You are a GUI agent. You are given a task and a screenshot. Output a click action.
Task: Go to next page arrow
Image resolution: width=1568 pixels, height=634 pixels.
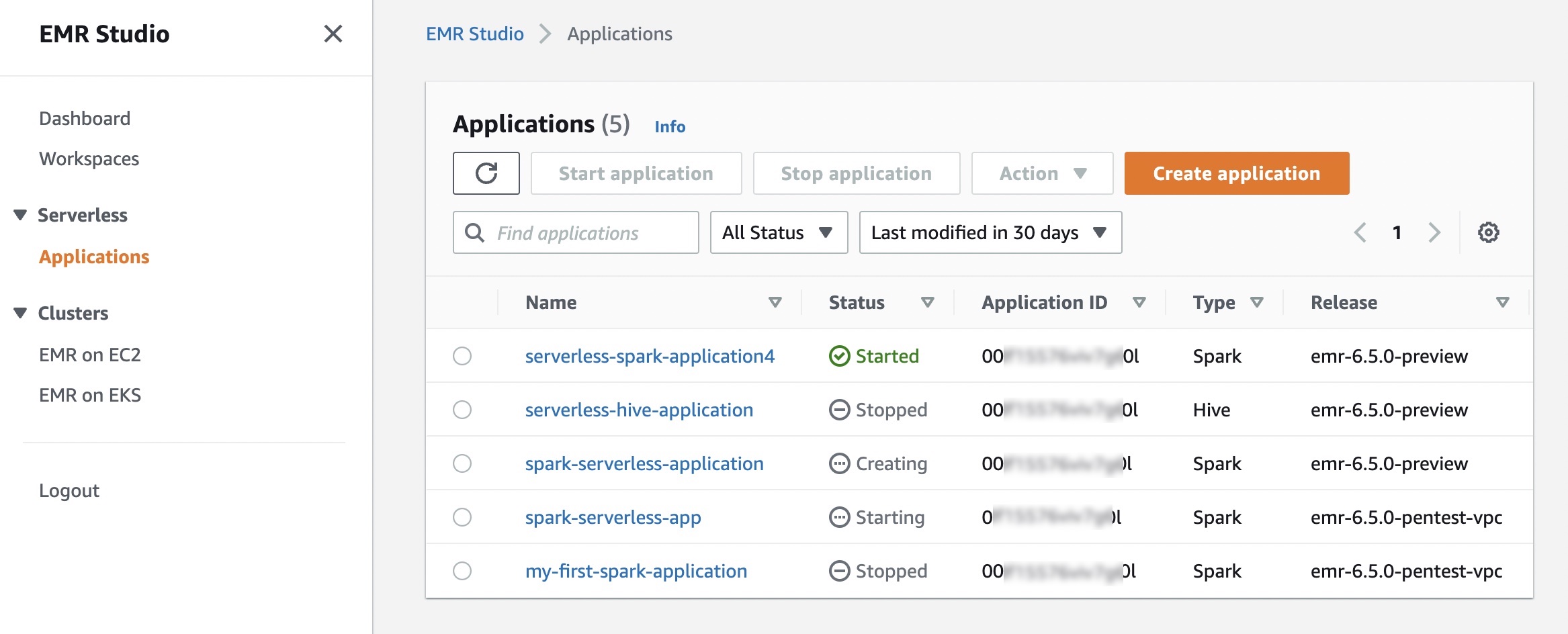pyautogui.click(x=1434, y=232)
